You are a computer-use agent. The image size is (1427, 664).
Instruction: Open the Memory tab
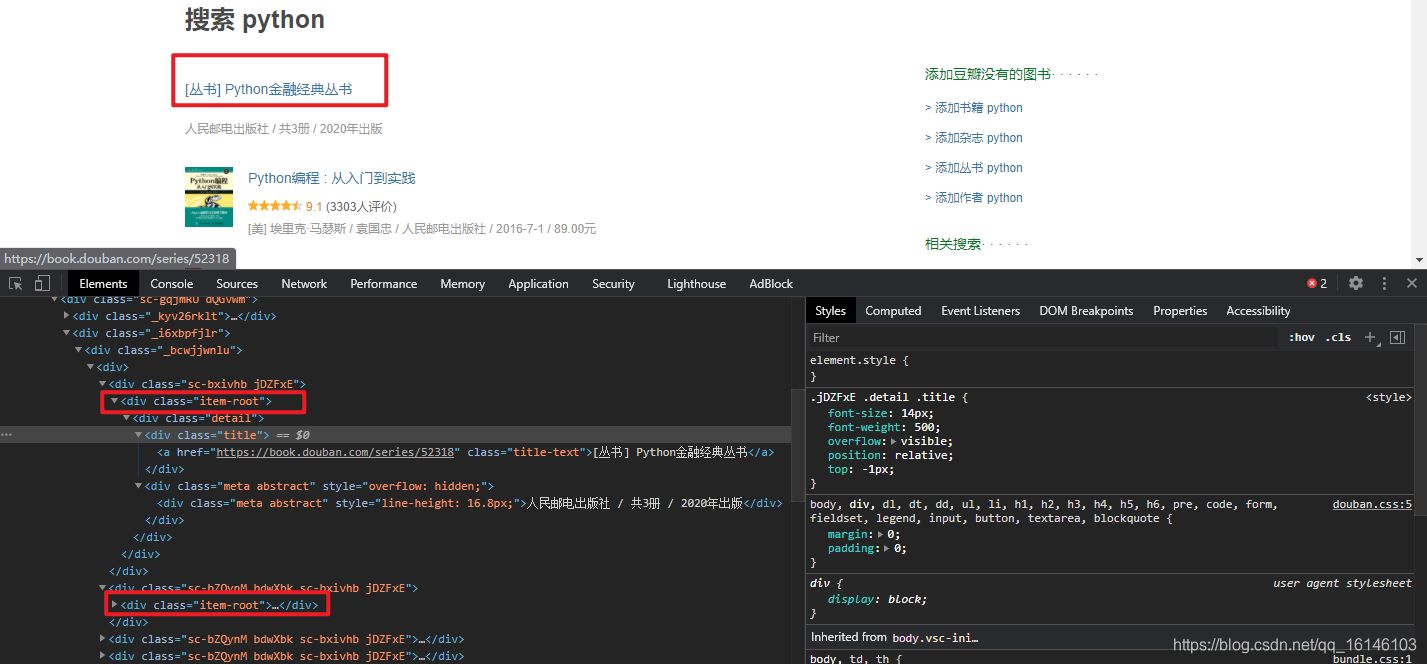pos(462,284)
